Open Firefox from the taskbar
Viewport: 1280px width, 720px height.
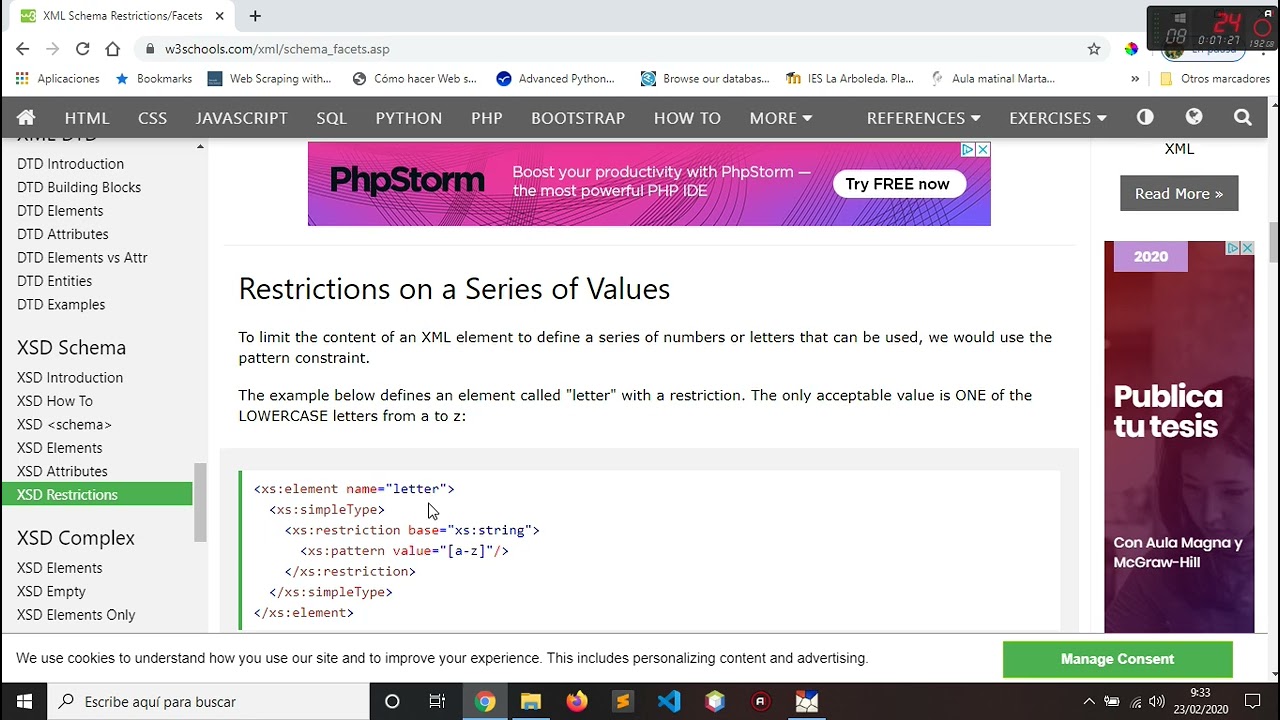(576, 701)
